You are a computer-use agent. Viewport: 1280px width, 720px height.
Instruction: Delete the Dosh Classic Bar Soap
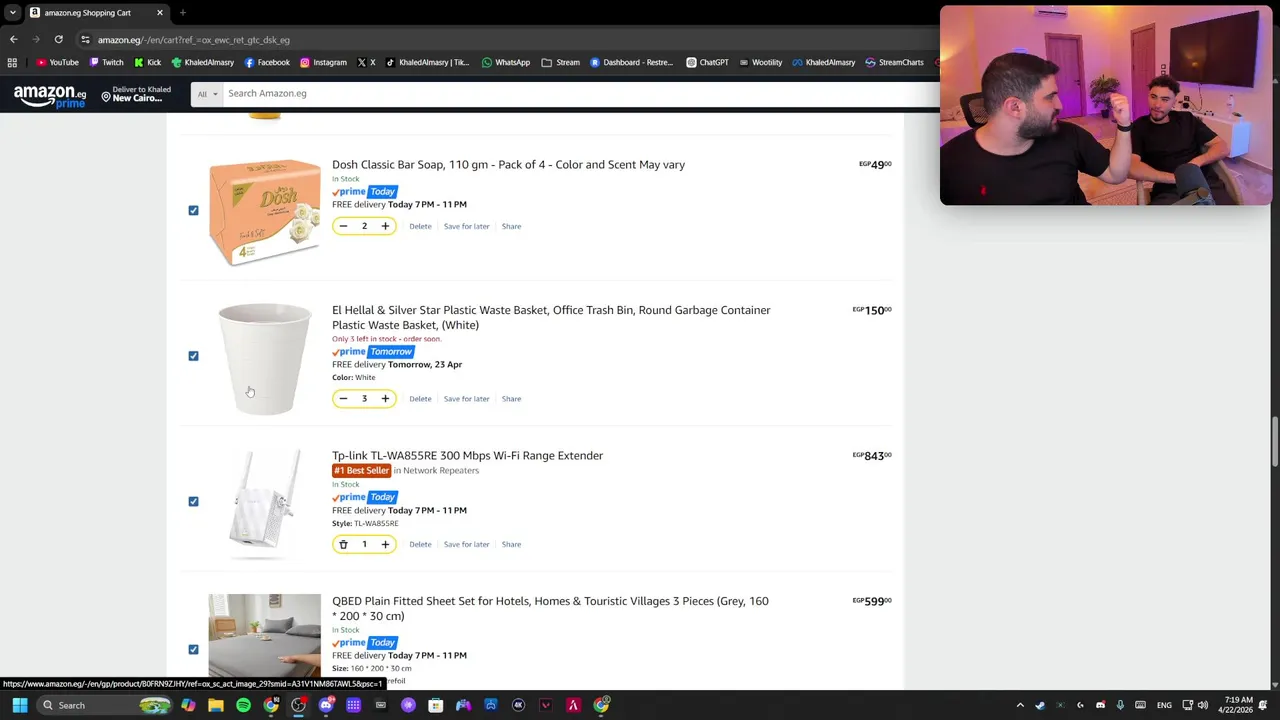click(420, 226)
